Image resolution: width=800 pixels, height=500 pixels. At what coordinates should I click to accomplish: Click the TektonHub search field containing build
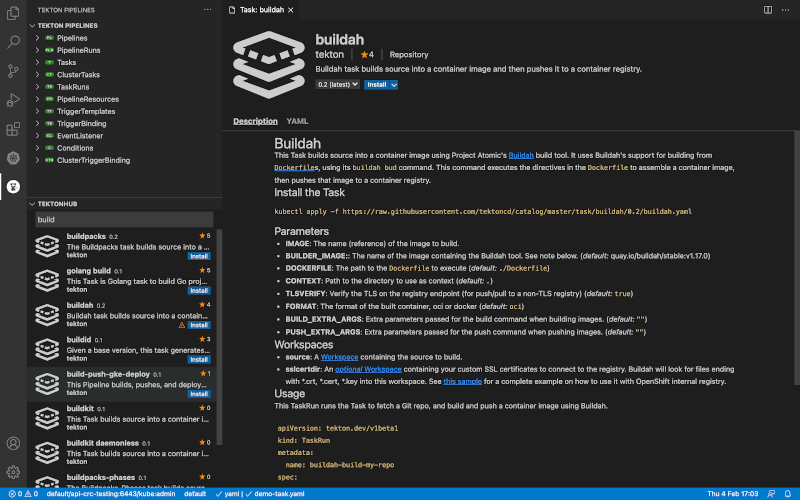(x=124, y=219)
